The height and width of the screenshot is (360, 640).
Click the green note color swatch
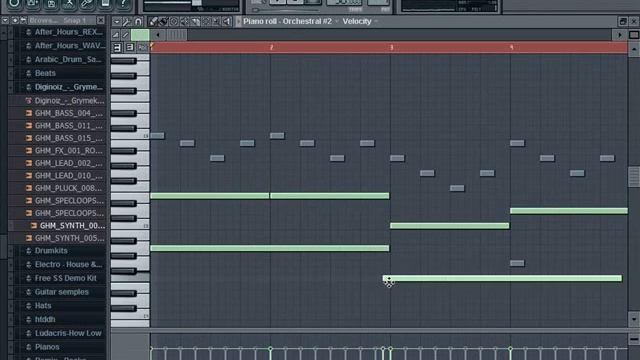[140, 35]
